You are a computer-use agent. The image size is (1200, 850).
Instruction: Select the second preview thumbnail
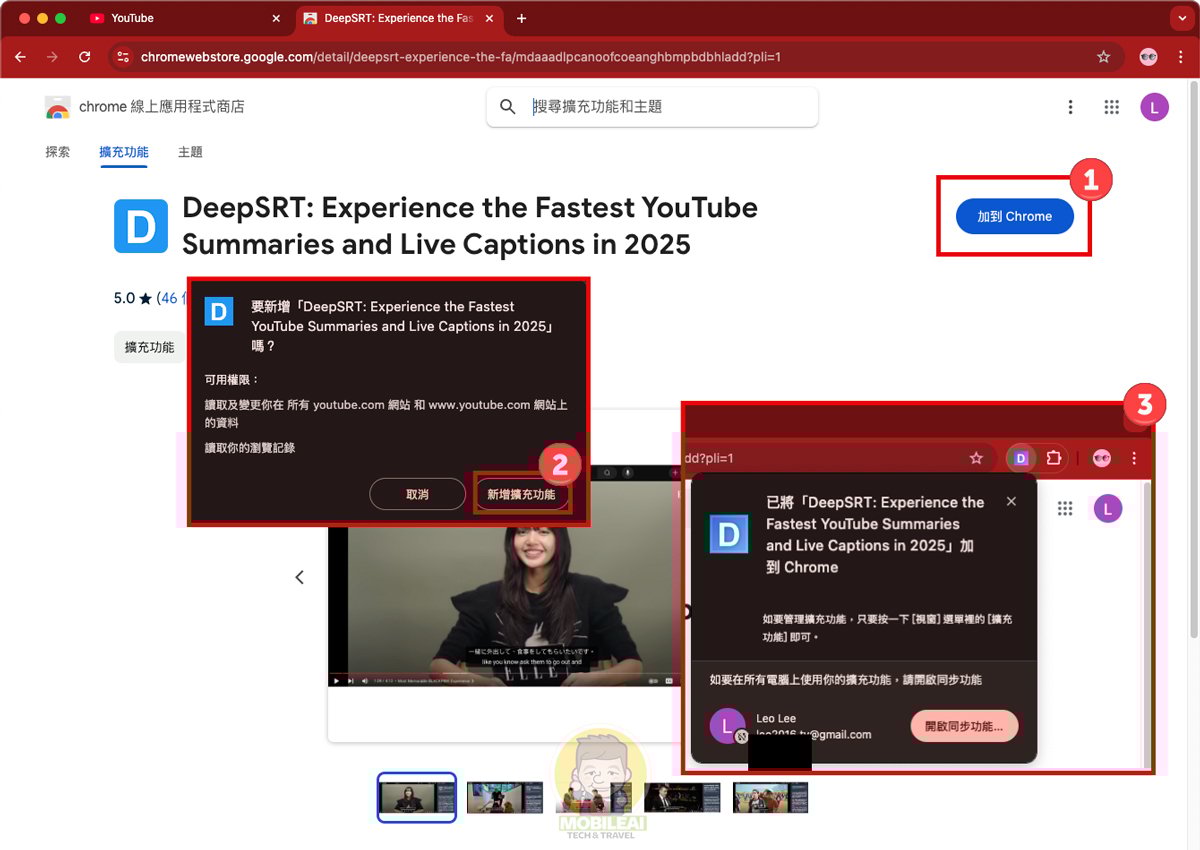pyautogui.click(x=505, y=797)
